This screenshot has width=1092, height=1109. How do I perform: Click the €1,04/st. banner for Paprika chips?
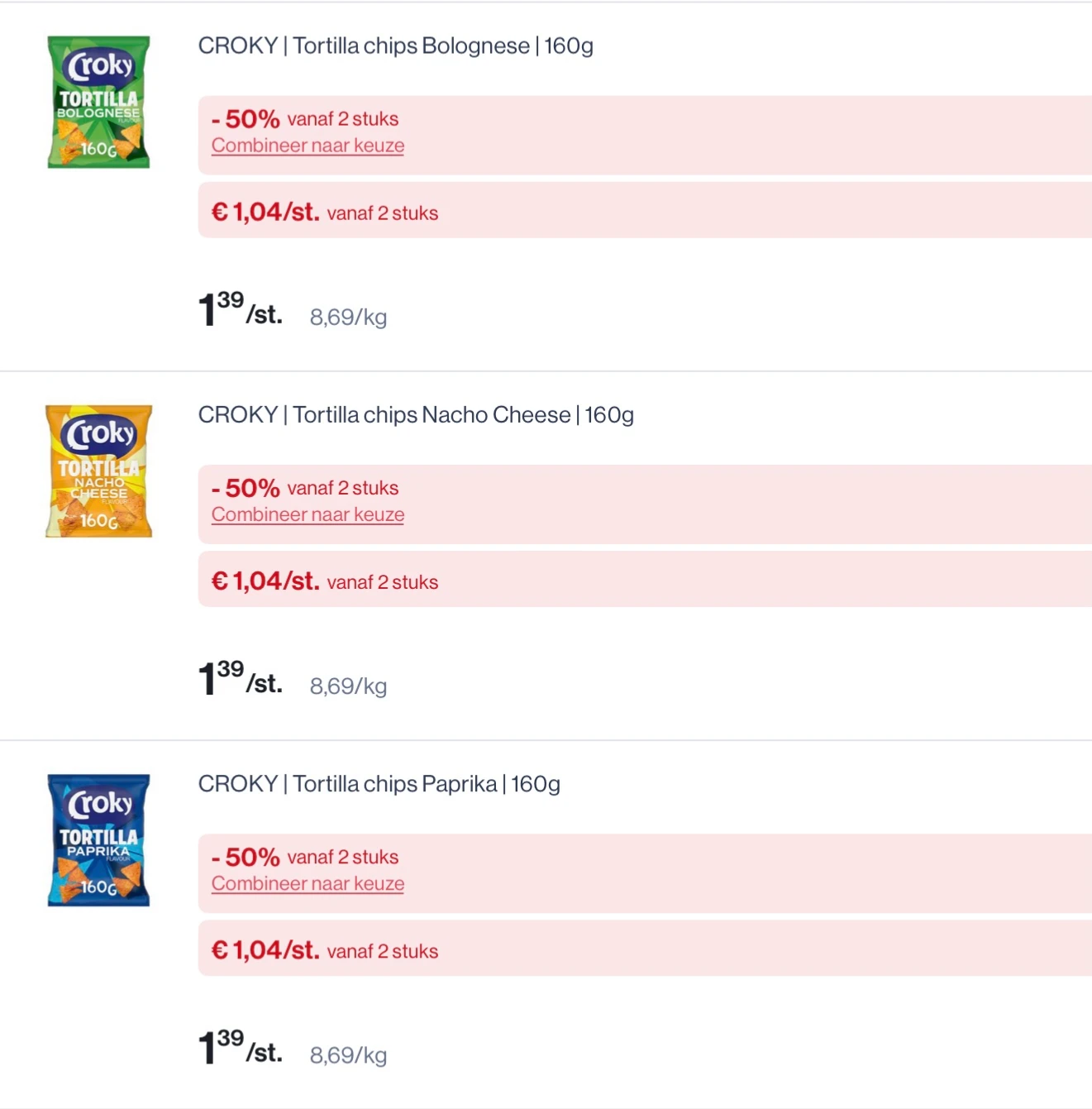coord(265,949)
